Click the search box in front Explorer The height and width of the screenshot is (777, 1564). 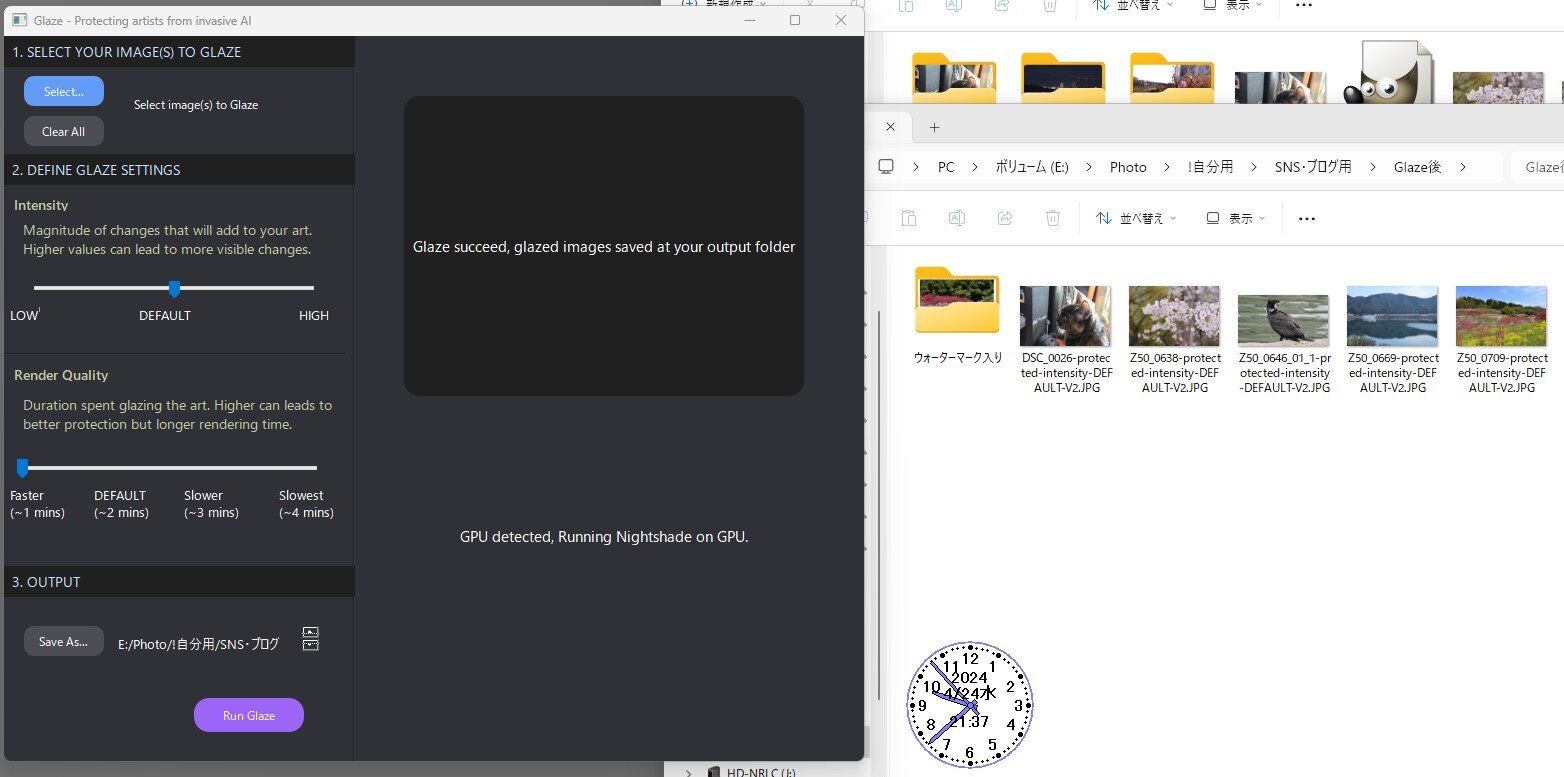[1538, 167]
